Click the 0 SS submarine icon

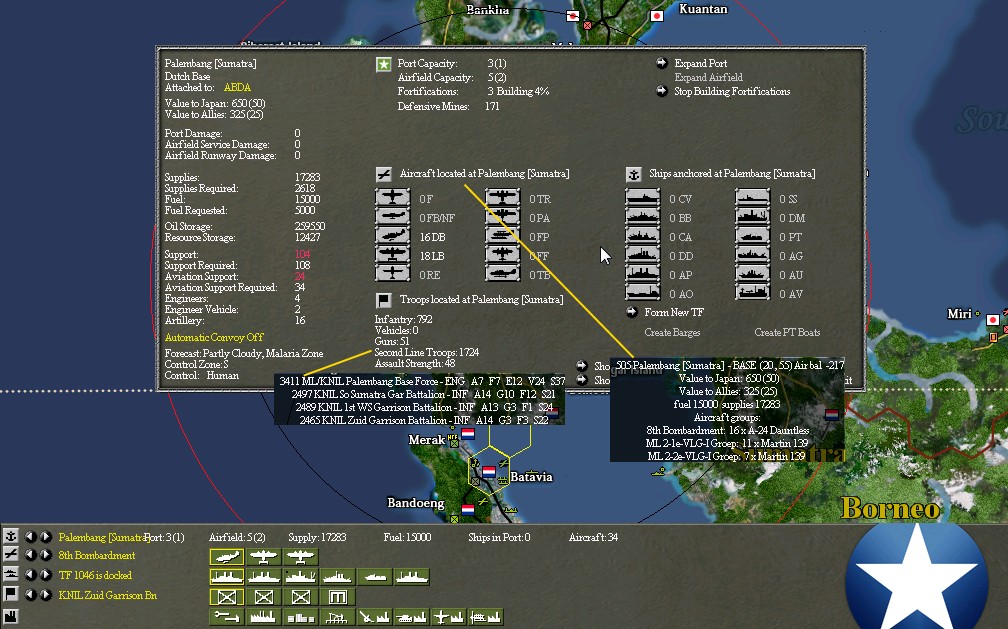(752, 198)
